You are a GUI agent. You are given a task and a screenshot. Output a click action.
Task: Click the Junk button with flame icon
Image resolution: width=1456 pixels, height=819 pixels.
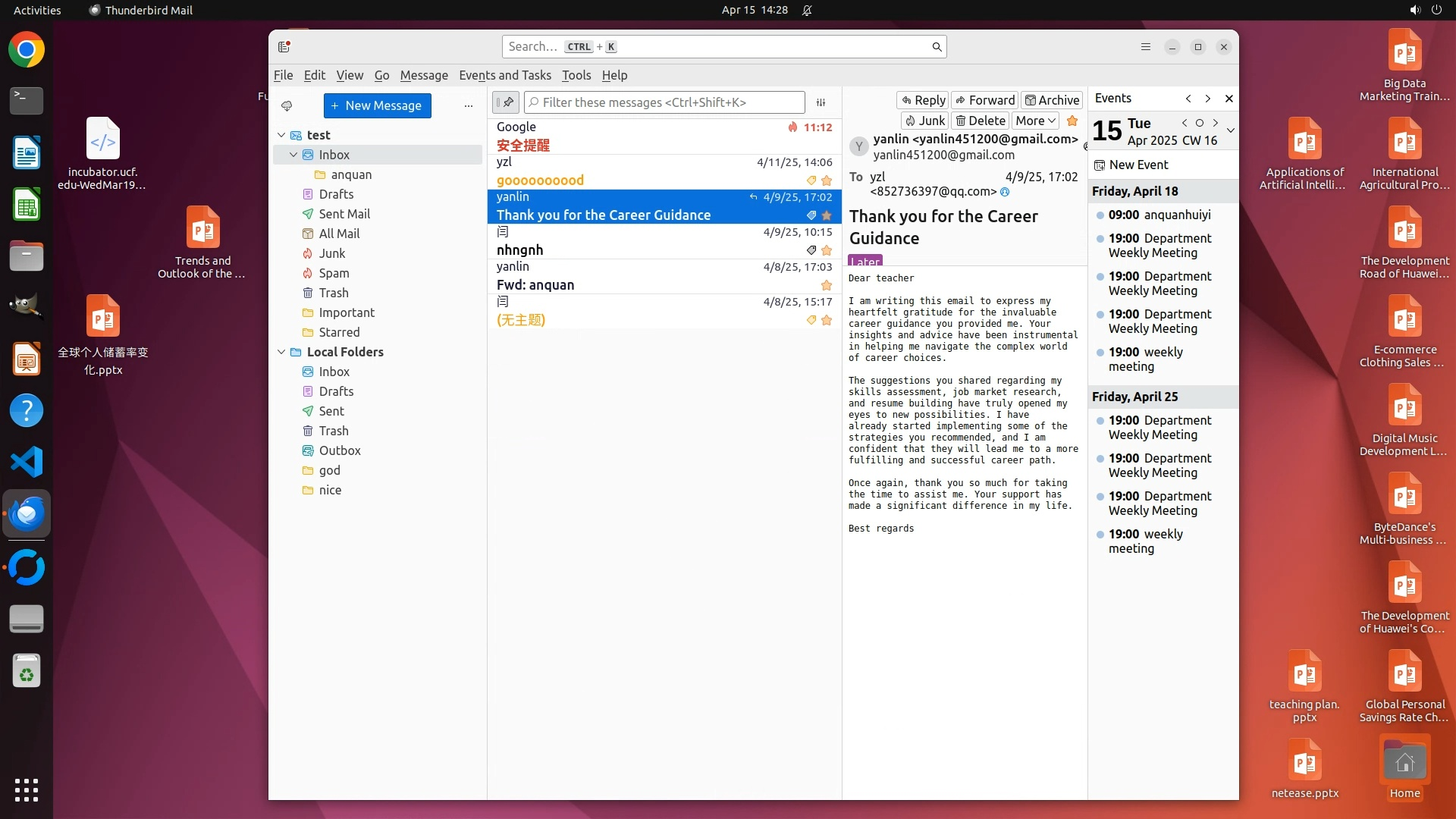click(x=924, y=121)
